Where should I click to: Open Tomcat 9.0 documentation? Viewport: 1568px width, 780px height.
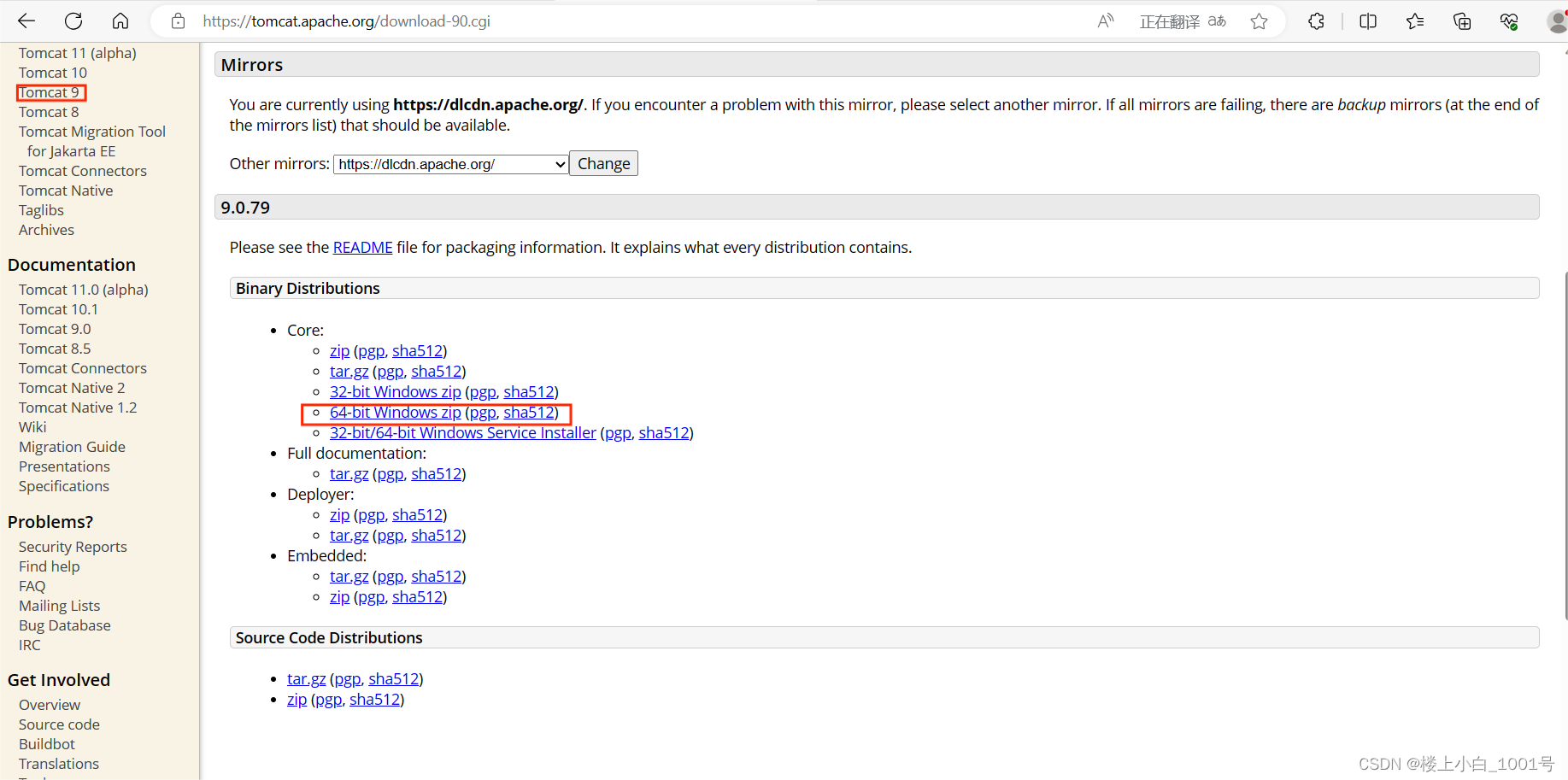55,329
